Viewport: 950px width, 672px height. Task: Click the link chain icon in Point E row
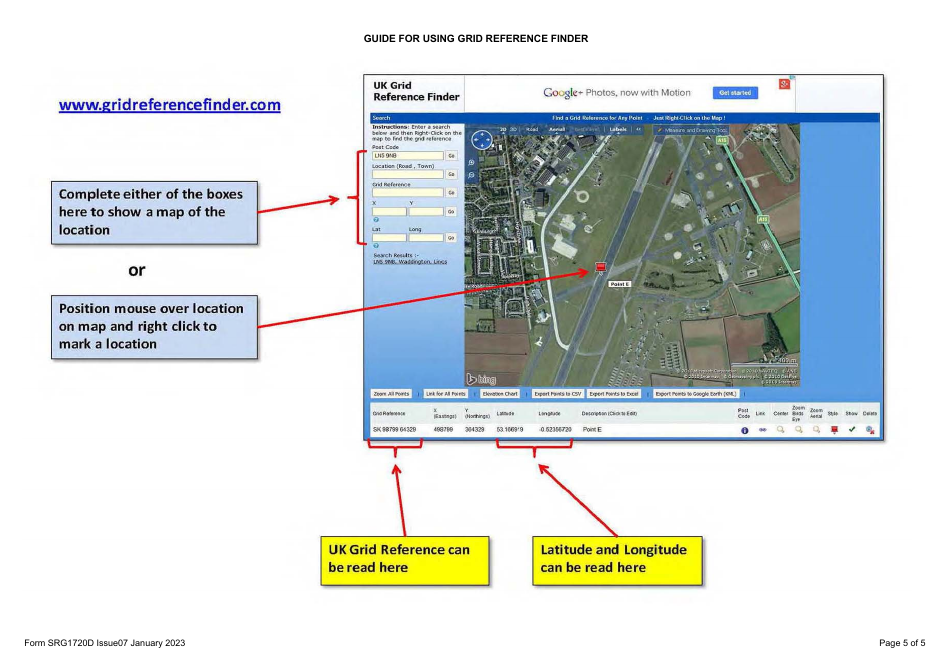[762, 430]
